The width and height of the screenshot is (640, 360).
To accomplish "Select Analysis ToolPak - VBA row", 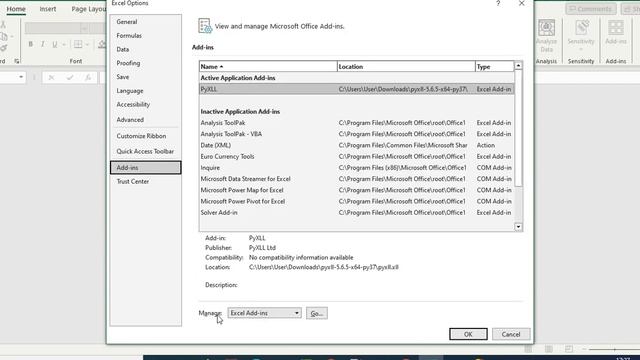I will (356, 134).
